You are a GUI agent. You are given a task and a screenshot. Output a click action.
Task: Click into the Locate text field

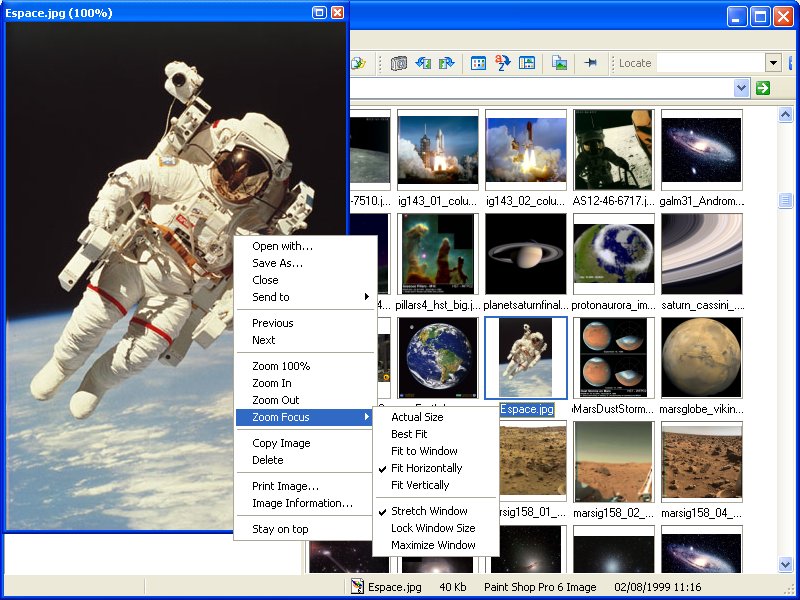tap(711, 63)
